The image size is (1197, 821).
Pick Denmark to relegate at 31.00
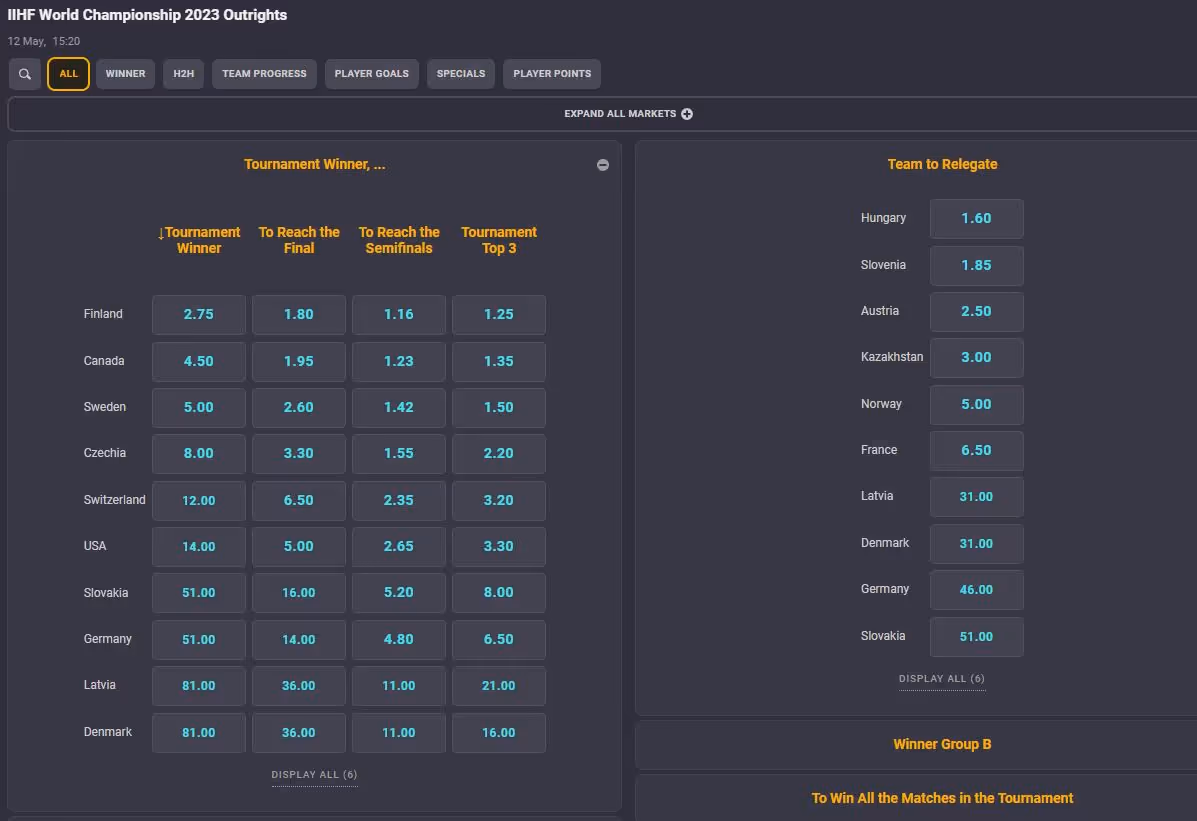pyautogui.click(x=976, y=544)
